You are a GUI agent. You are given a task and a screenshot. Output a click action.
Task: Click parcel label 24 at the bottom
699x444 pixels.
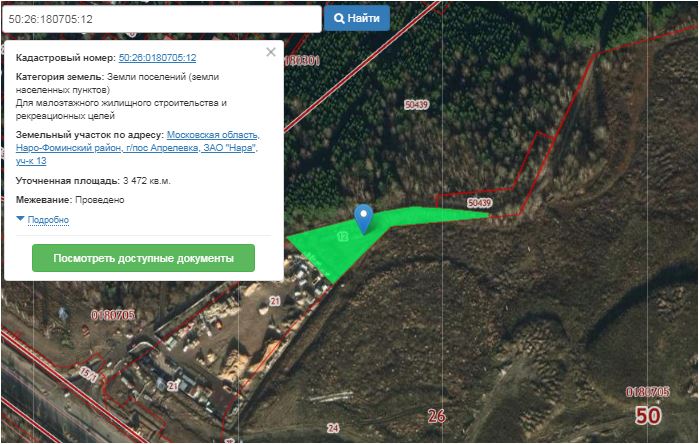click(333, 428)
